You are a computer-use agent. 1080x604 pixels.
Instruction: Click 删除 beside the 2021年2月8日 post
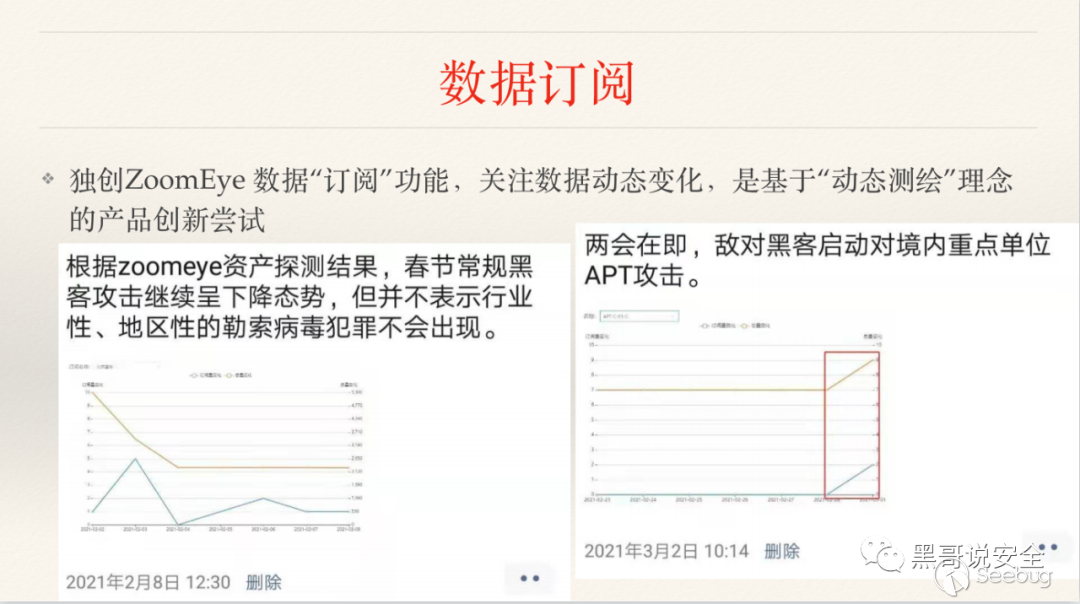[263, 583]
